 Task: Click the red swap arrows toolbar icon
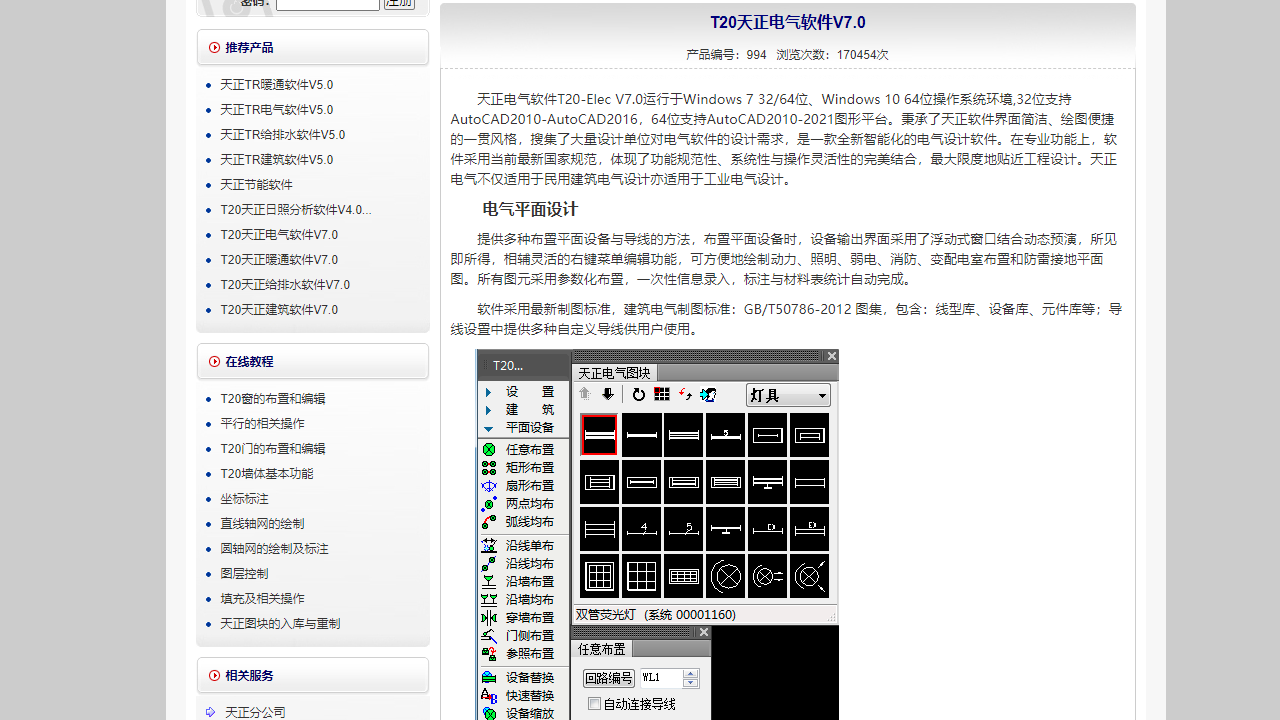tap(685, 395)
